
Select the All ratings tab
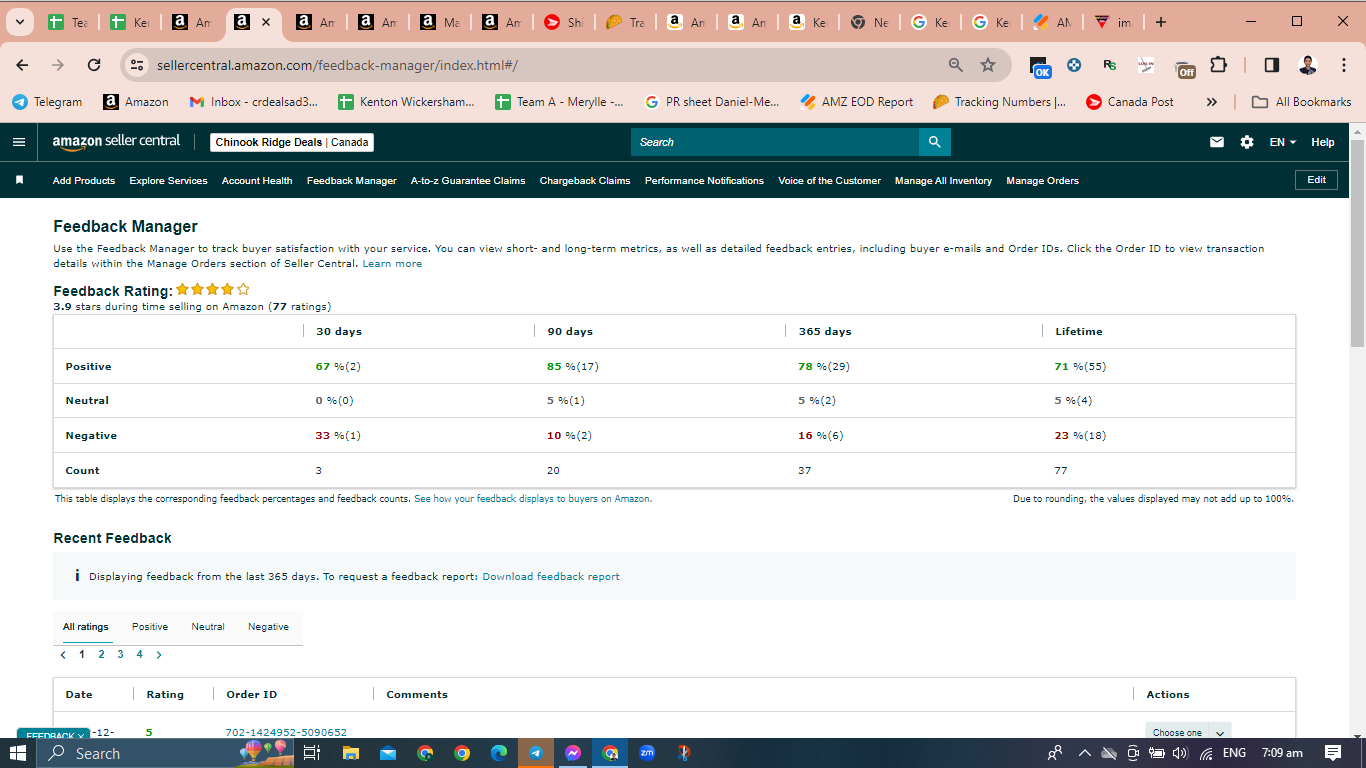pyautogui.click(x=86, y=627)
